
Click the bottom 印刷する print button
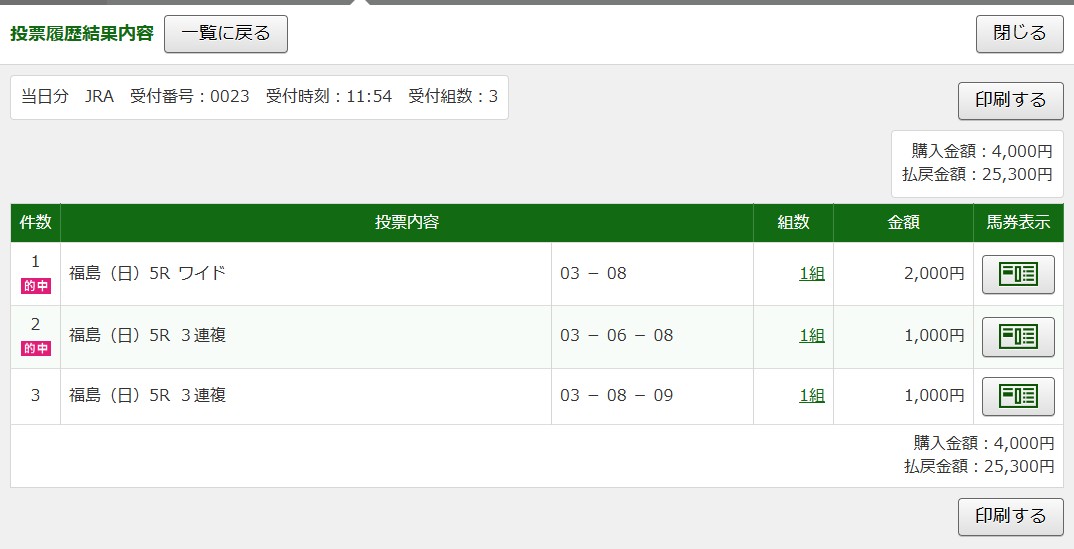pyautogui.click(x=1010, y=516)
